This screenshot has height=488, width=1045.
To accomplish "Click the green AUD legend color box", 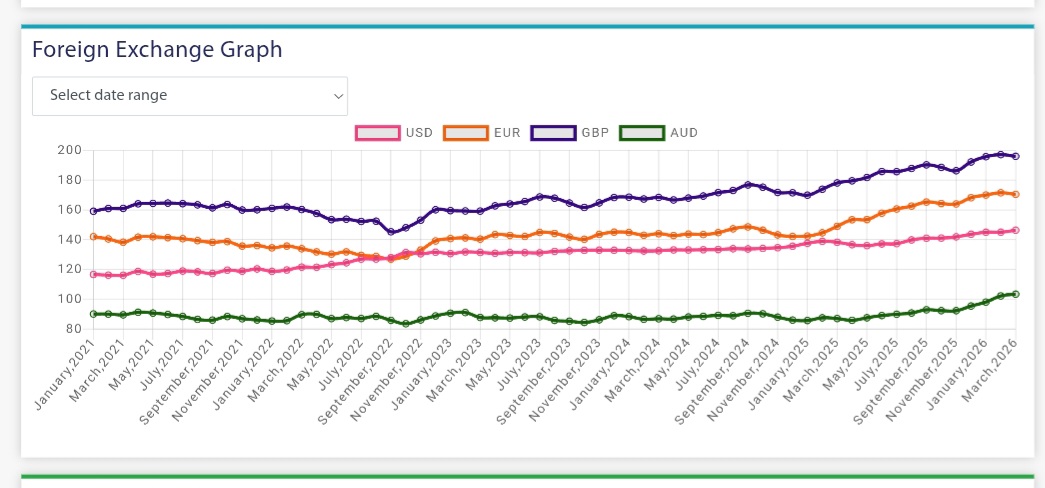I will 642,133.
